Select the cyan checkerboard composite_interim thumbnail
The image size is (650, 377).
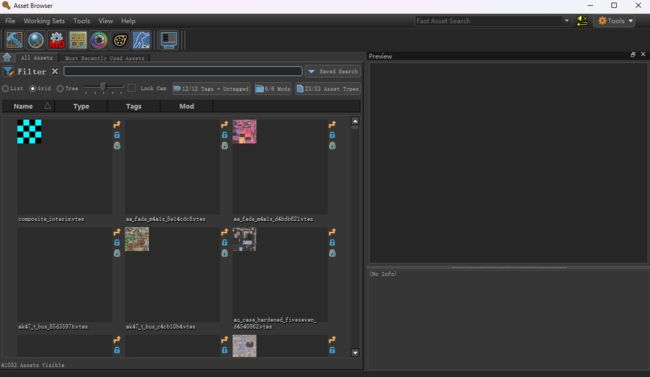29,131
